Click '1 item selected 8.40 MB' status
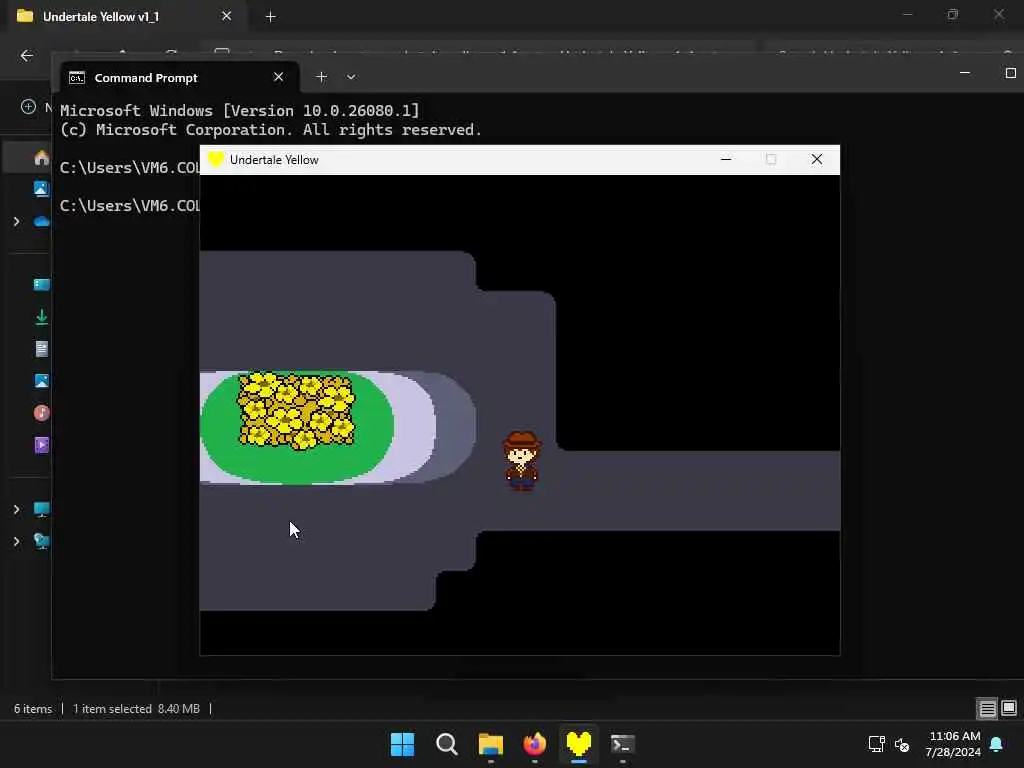This screenshot has width=1024, height=768. pyautogui.click(x=136, y=709)
